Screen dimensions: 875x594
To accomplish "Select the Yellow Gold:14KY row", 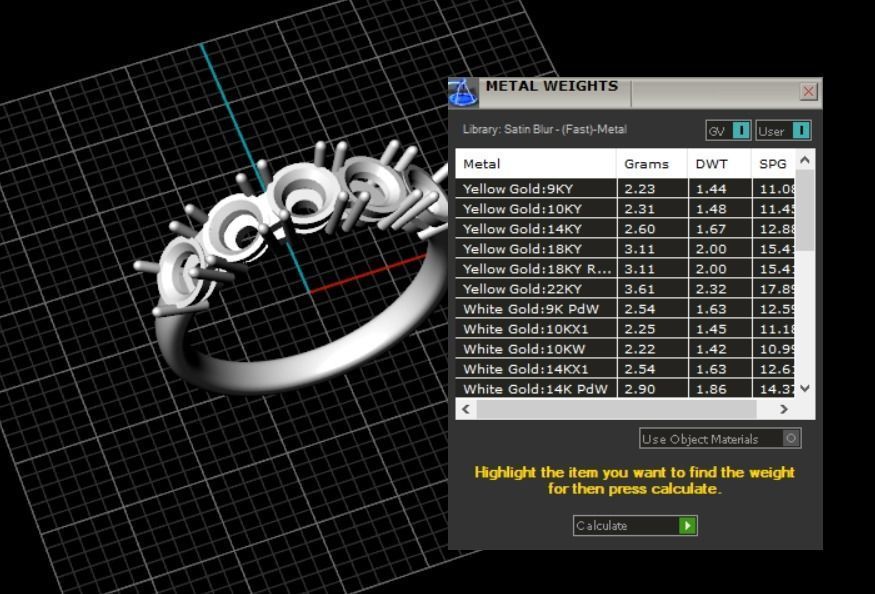I will (x=625, y=229).
